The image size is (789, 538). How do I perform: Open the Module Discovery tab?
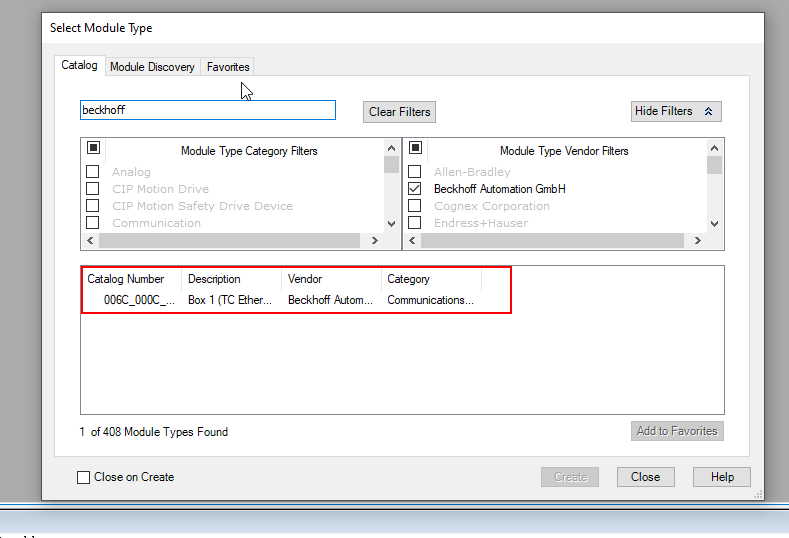point(152,67)
